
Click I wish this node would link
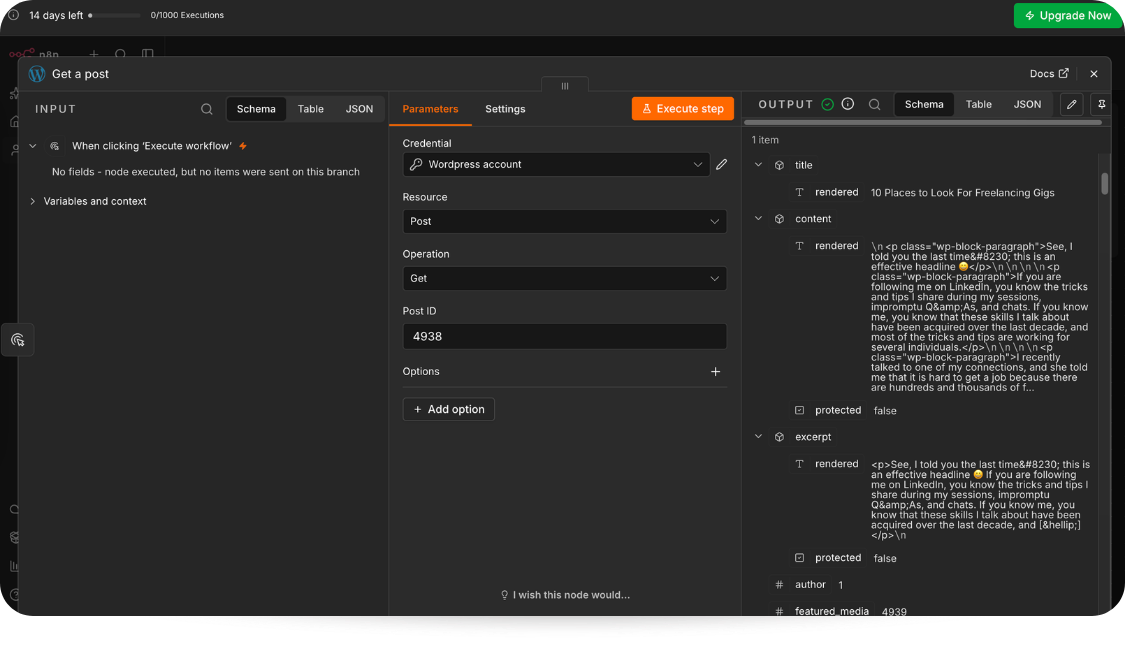coord(565,595)
